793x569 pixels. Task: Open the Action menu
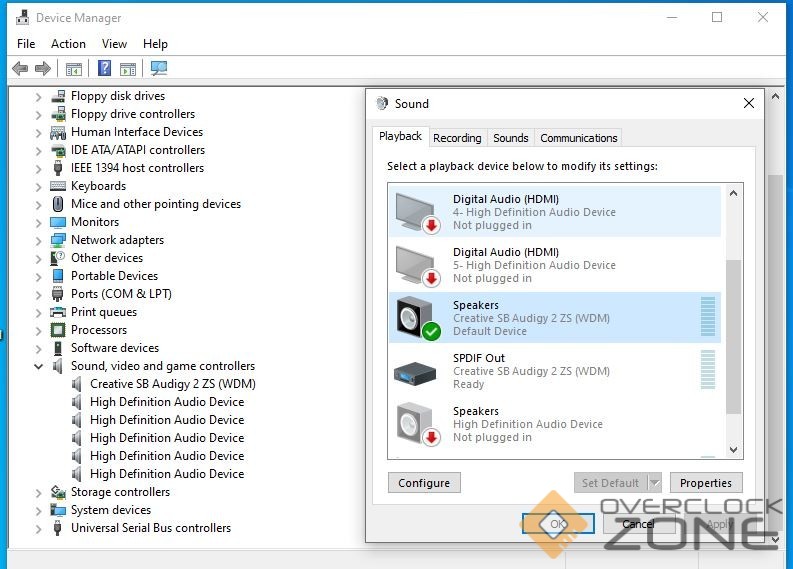pos(68,44)
